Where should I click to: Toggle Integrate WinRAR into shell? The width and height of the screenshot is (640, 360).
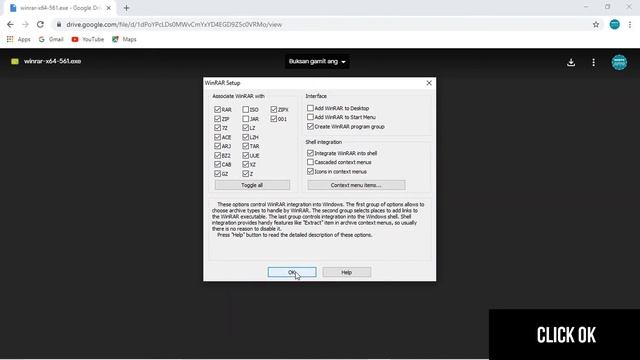coord(310,153)
